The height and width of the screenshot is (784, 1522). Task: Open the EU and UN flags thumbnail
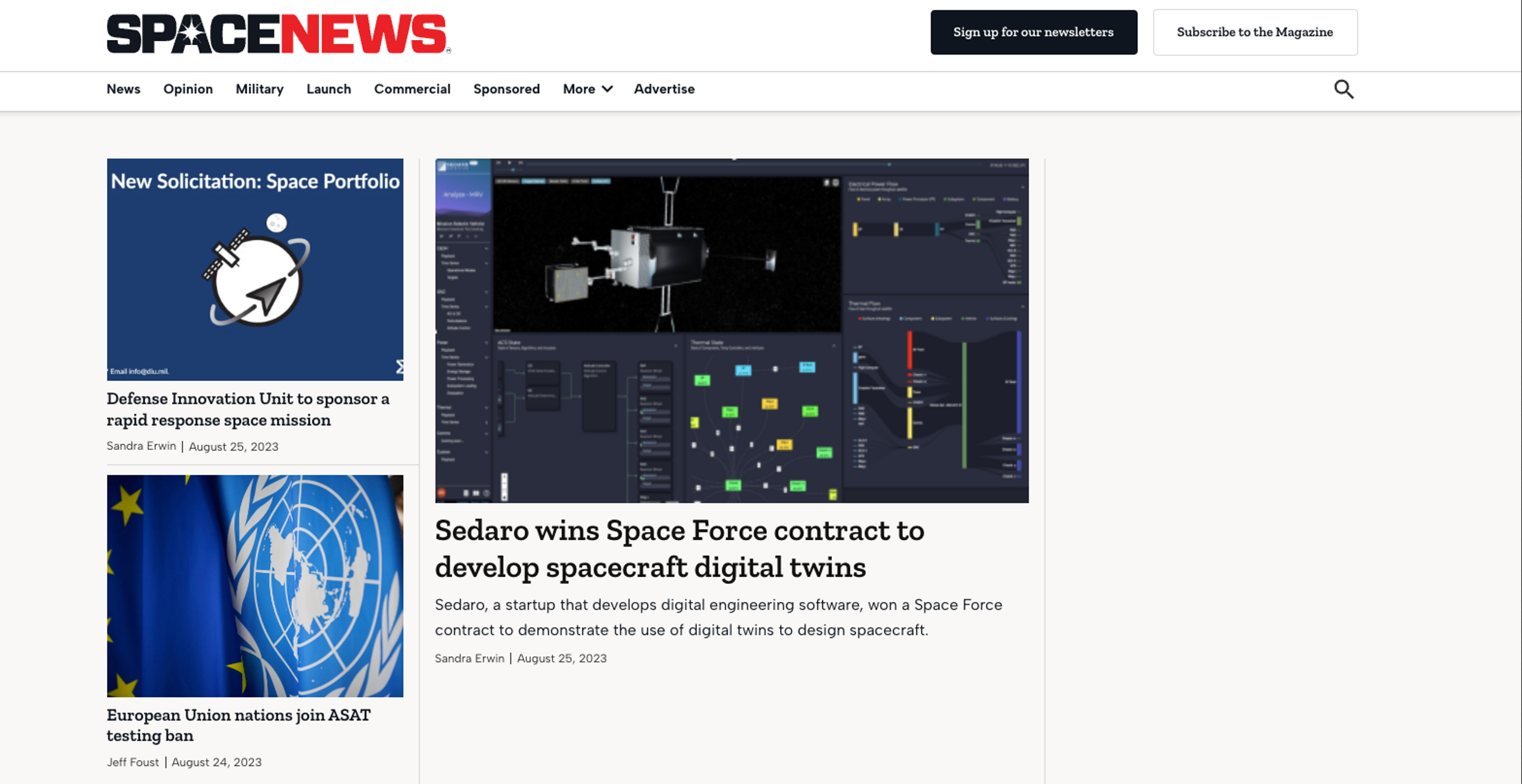coord(255,586)
